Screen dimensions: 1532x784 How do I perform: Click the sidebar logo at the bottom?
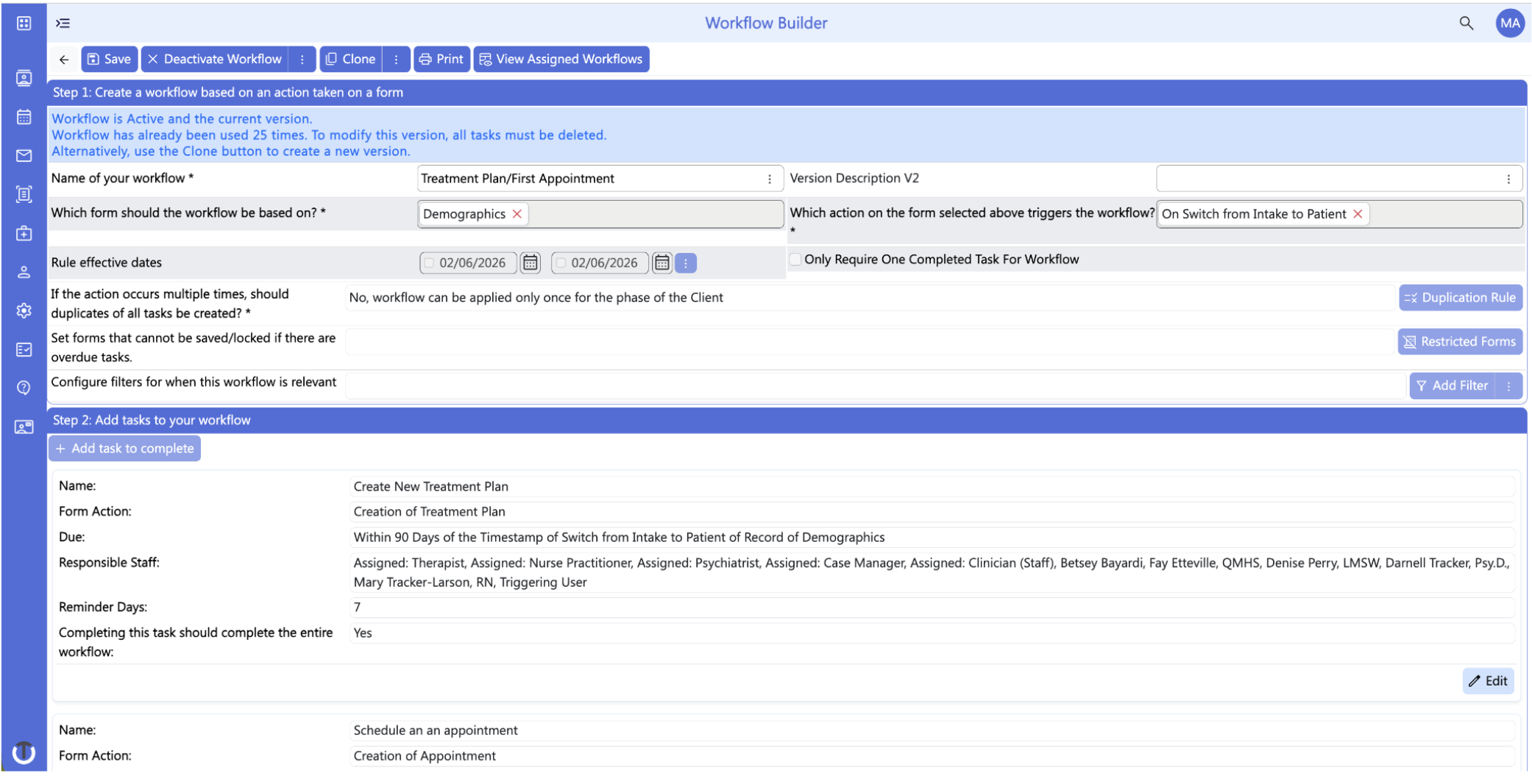(24, 752)
